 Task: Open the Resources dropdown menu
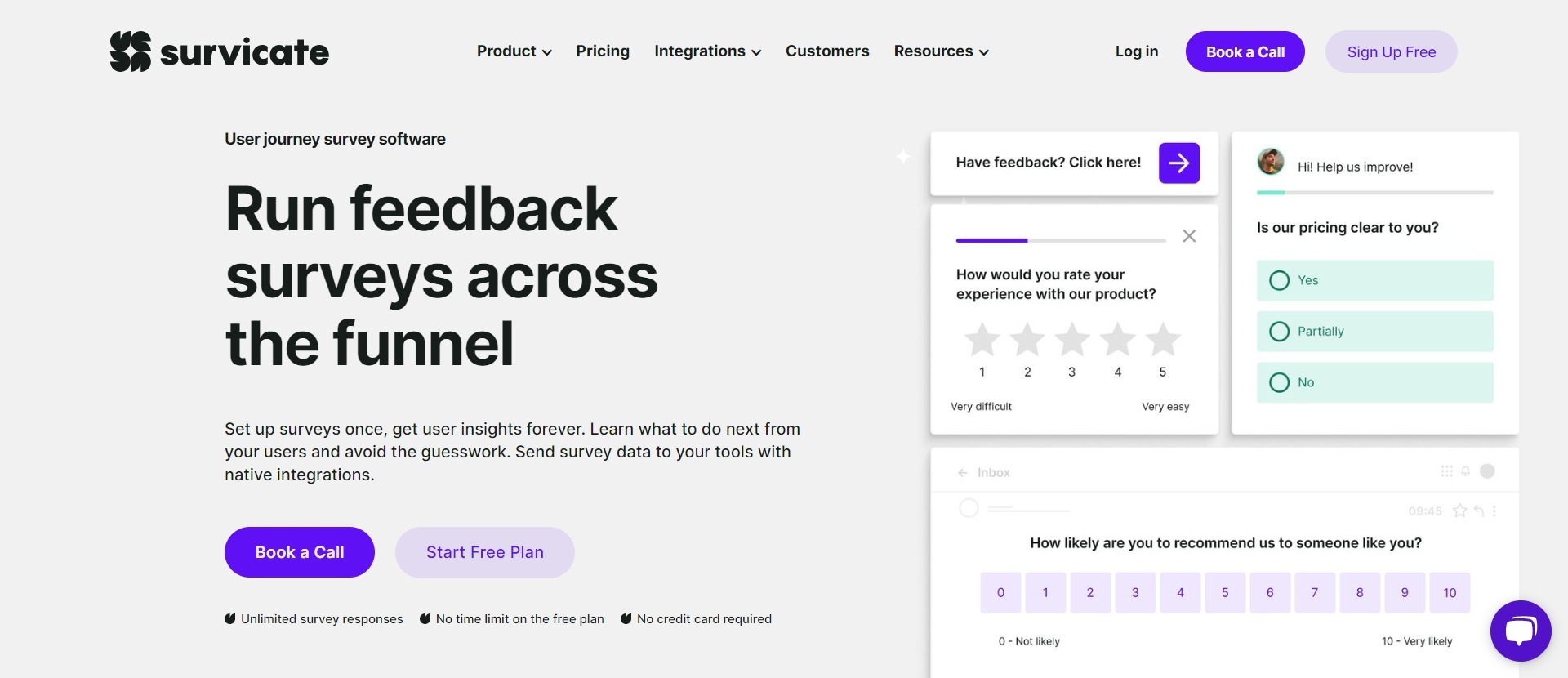point(941,51)
